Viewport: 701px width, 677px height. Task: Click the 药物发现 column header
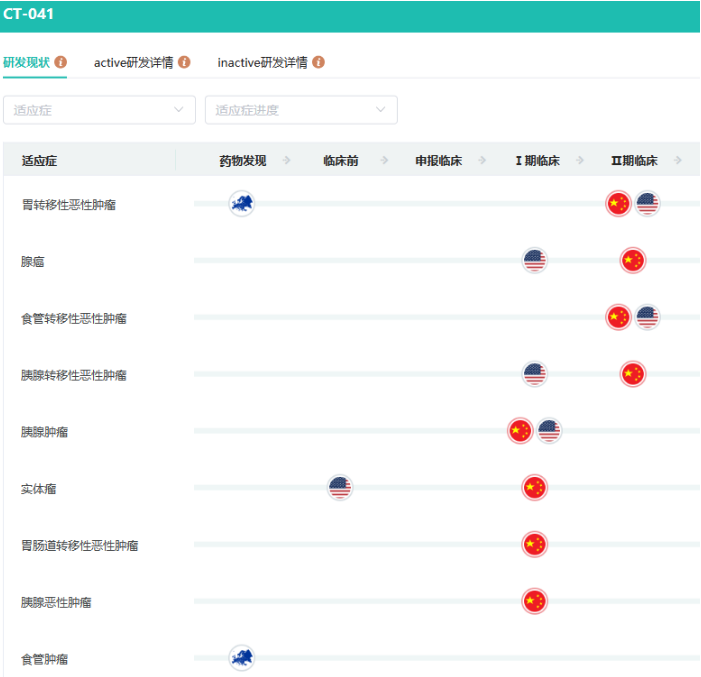coord(243,160)
